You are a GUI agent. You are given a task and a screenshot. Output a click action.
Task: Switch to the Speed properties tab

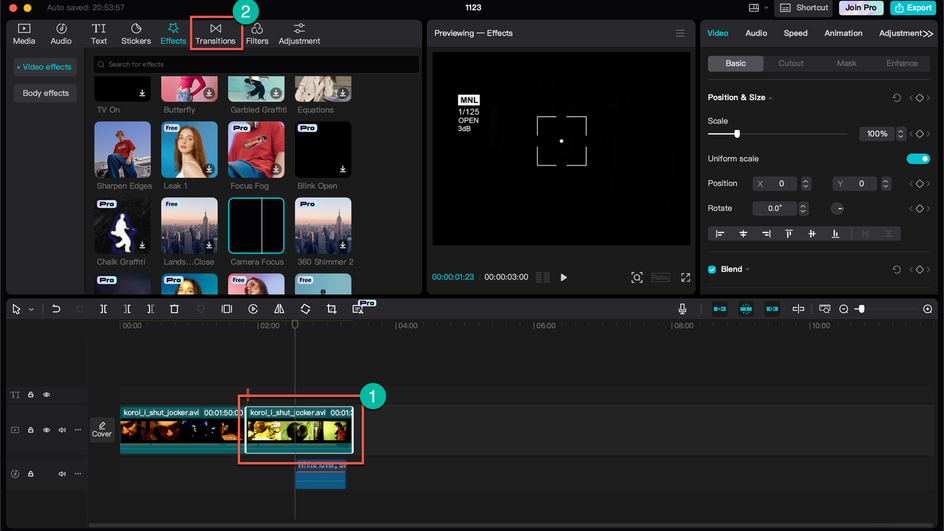click(795, 33)
